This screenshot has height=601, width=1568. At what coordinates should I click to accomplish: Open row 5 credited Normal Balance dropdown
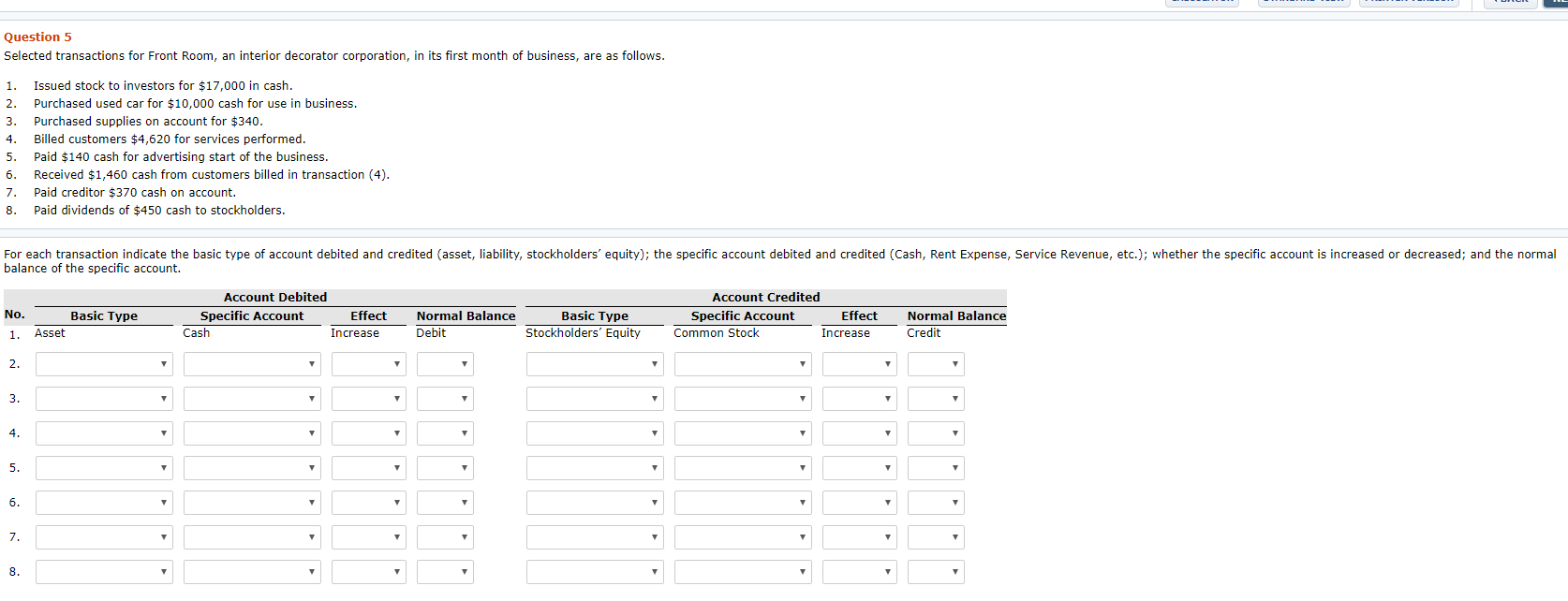[936, 468]
